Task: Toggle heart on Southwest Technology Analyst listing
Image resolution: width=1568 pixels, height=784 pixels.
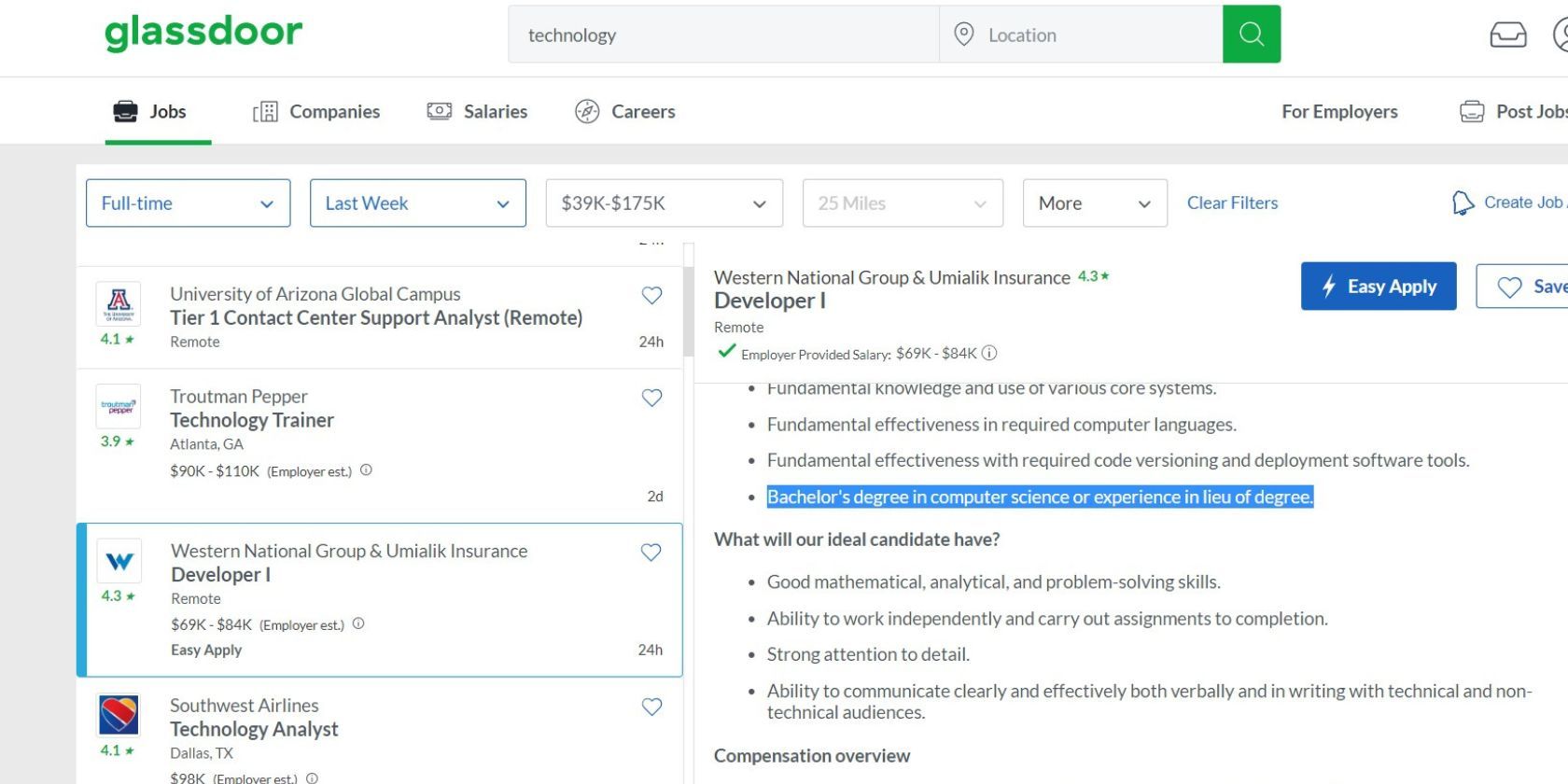Action: 651,707
